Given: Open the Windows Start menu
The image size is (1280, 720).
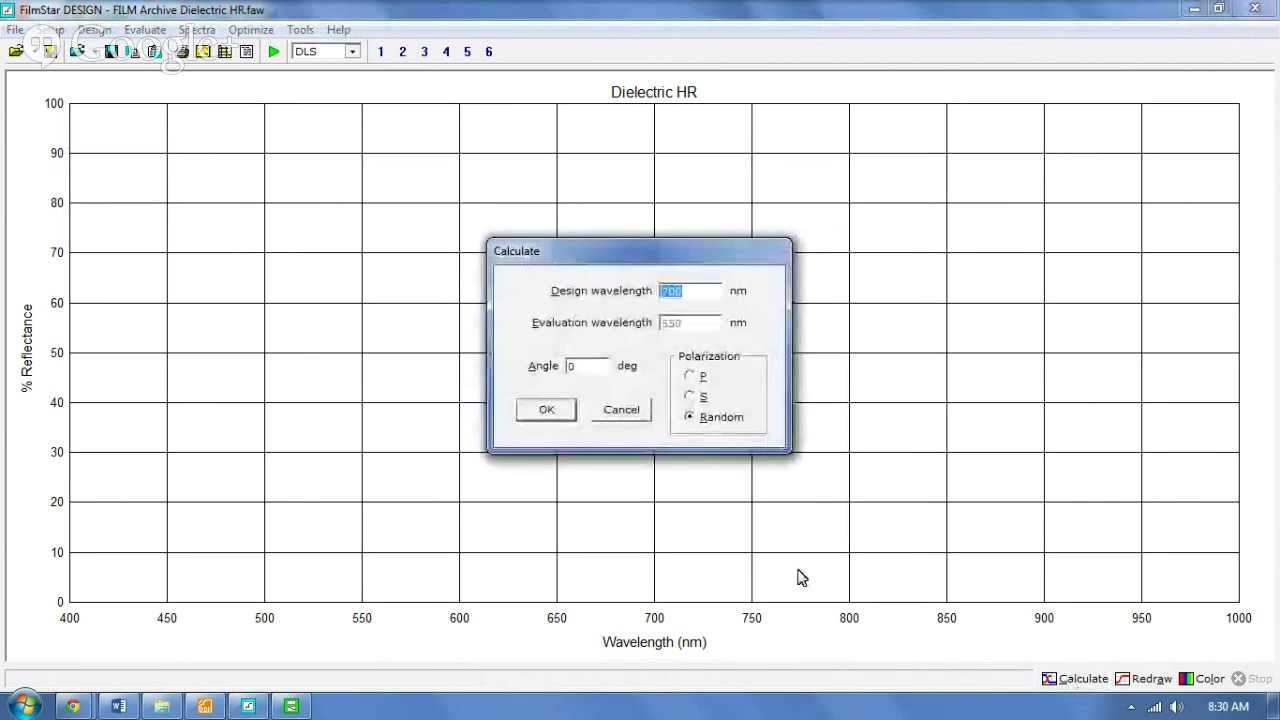Looking at the screenshot, I should tap(24, 706).
